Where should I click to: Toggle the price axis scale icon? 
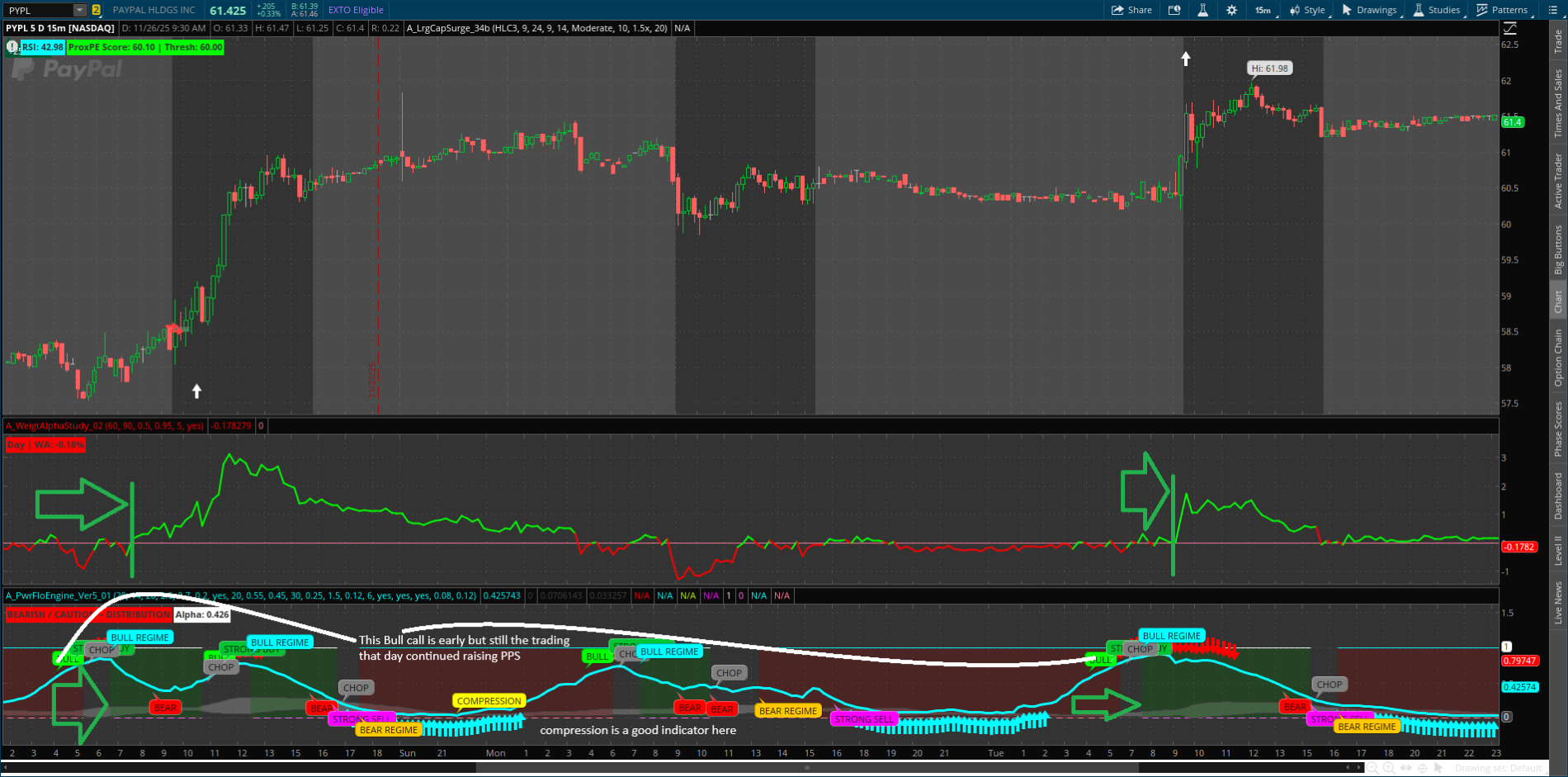click(x=1510, y=28)
